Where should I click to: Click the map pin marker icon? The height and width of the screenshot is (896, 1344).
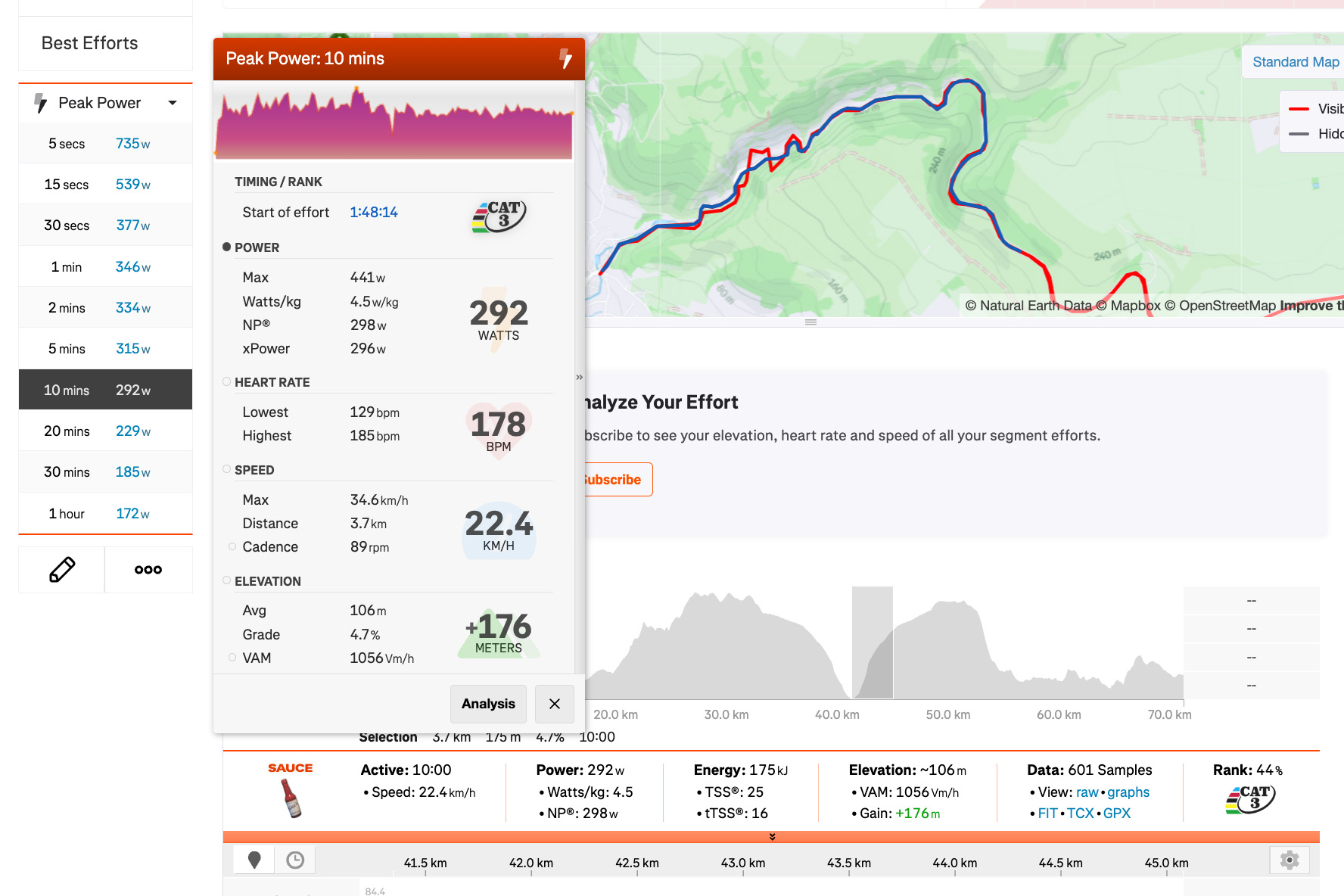click(x=254, y=860)
